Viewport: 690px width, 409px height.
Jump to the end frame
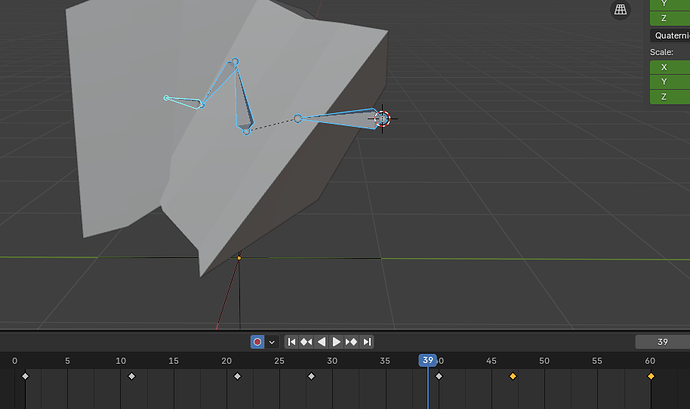(367, 342)
